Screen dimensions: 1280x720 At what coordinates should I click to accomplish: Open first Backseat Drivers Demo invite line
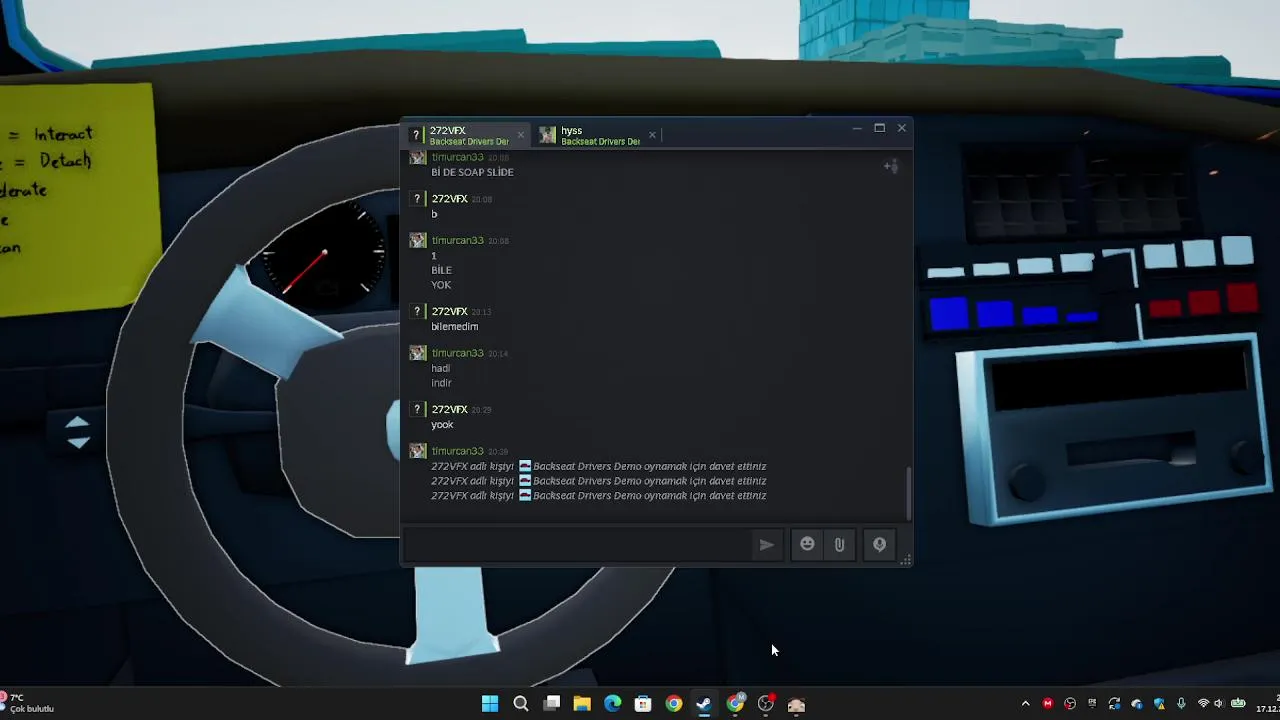598,466
